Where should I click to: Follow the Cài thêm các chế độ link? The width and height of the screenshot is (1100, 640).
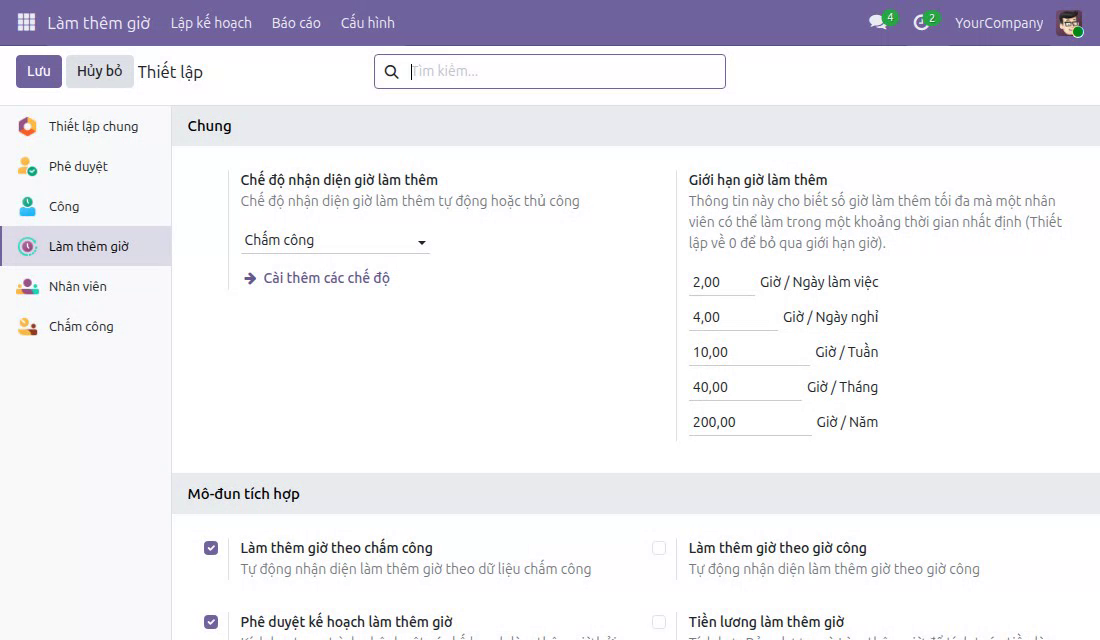326,278
